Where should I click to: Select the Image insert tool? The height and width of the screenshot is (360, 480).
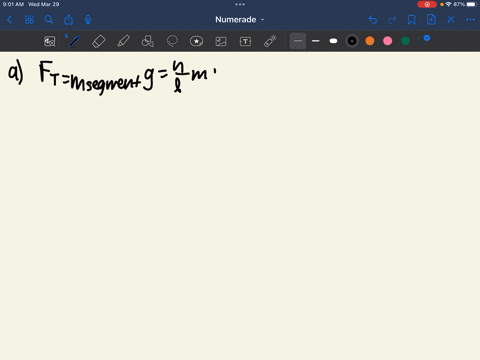(221, 41)
